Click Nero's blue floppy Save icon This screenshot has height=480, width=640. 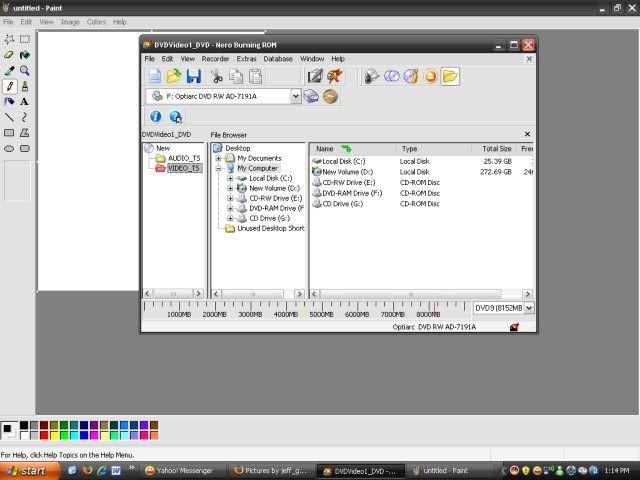coord(193,76)
